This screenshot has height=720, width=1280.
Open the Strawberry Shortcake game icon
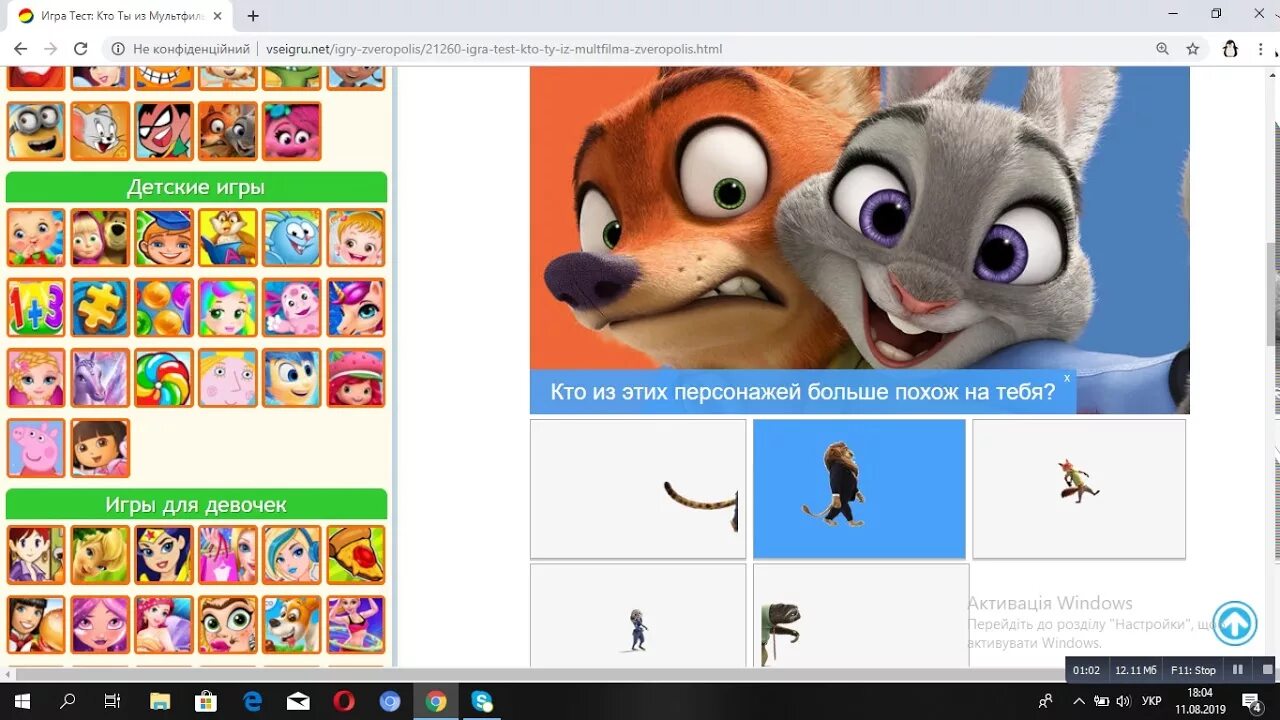[356, 378]
